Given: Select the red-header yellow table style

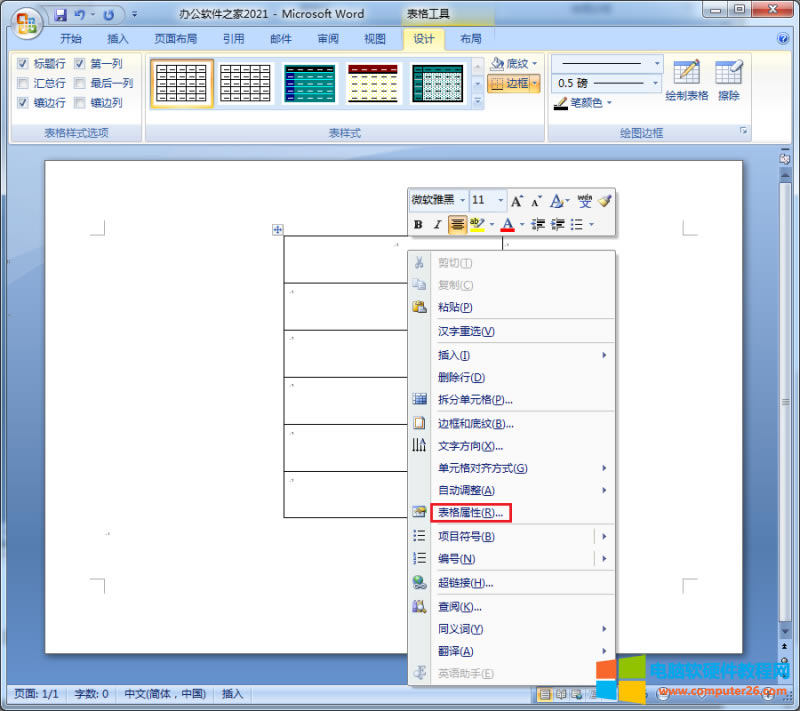Looking at the screenshot, I should click(373, 84).
